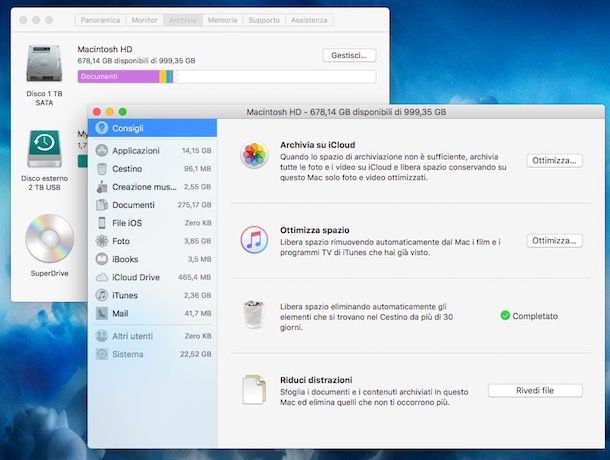Select Applicazioni in the sidebar

tap(152, 151)
